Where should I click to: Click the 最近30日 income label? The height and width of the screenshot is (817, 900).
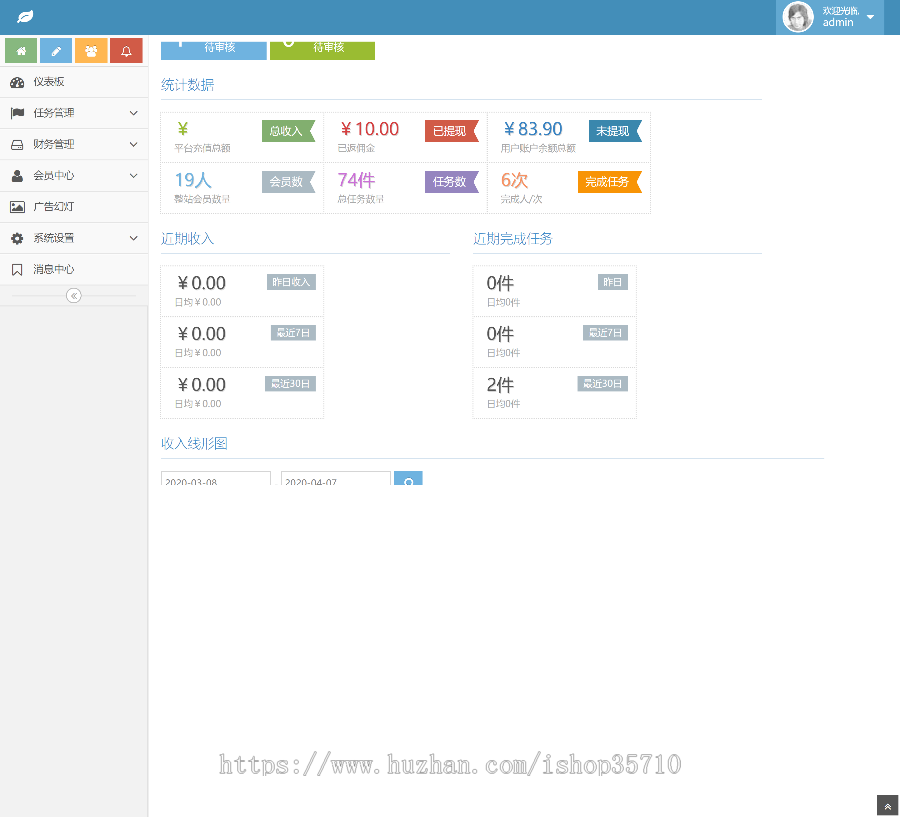click(290, 384)
